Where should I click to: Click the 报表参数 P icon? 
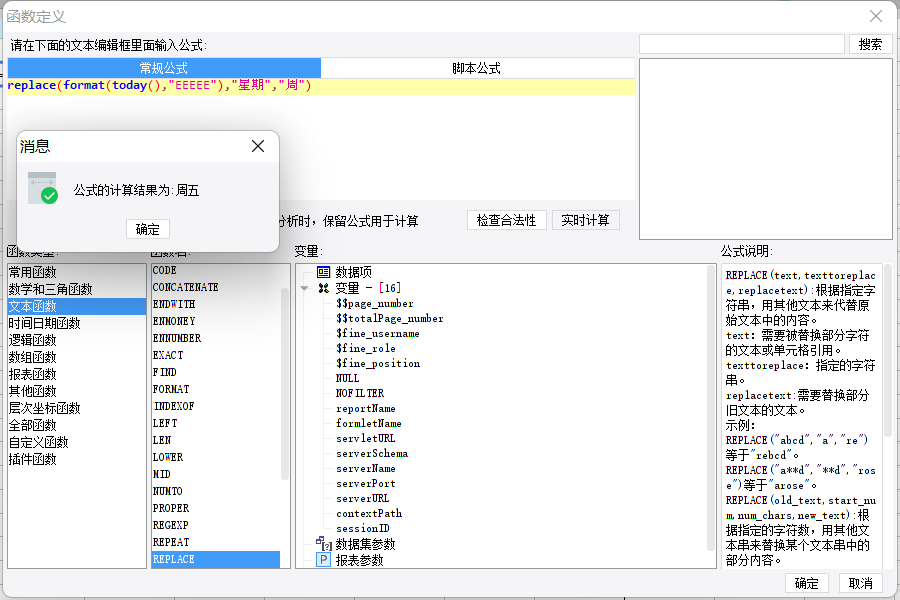tap(324, 560)
